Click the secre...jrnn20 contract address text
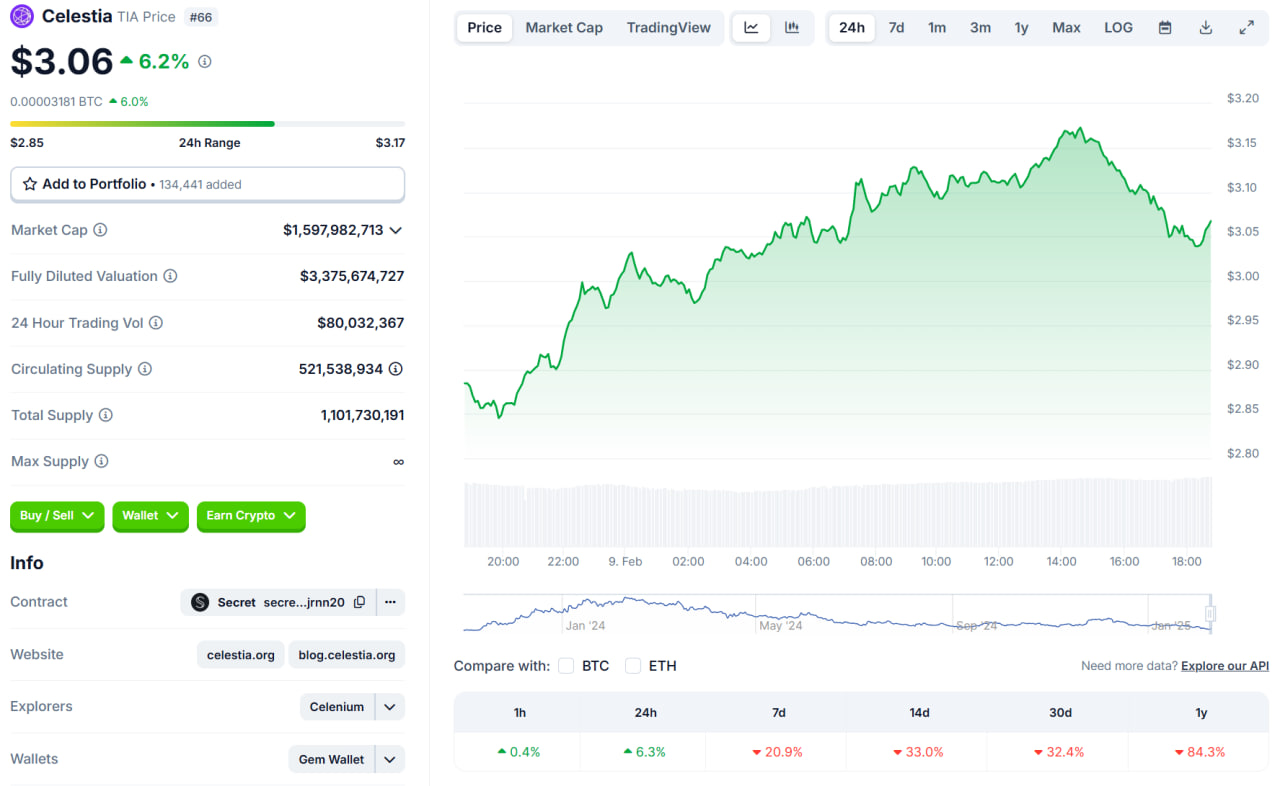This screenshot has width=1280, height=786. [x=304, y=602]
